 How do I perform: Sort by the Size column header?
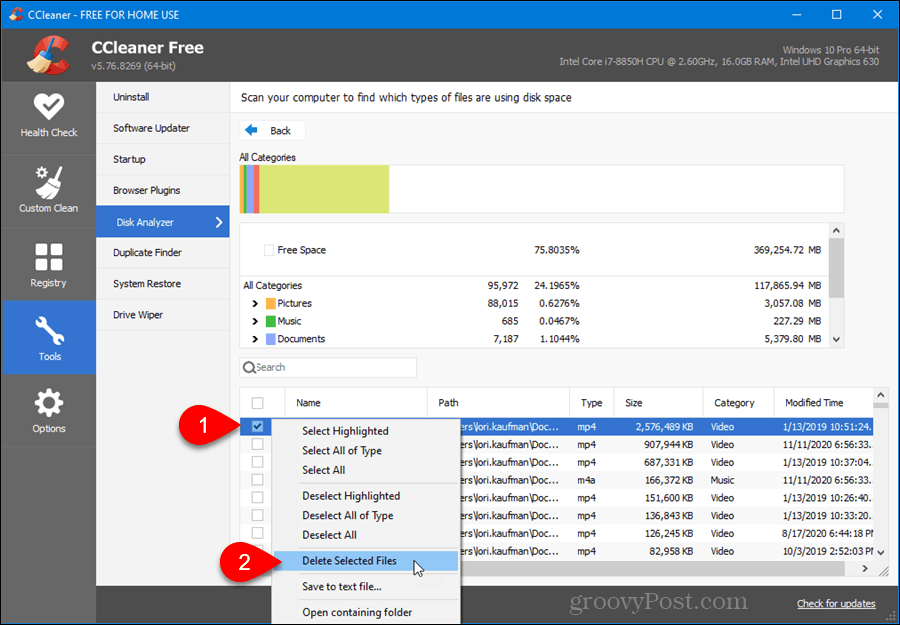[x=658, y=403]
